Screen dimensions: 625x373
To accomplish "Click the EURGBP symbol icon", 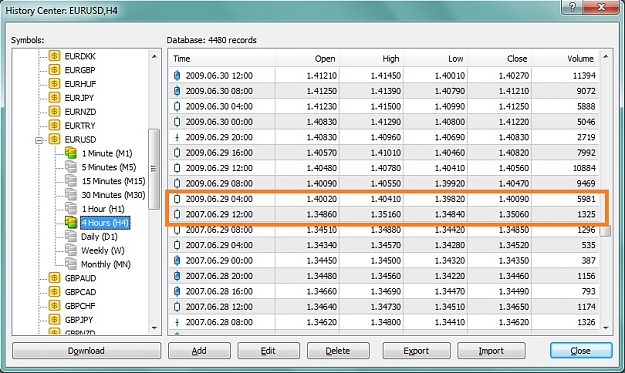I will [x=54, y=70].
